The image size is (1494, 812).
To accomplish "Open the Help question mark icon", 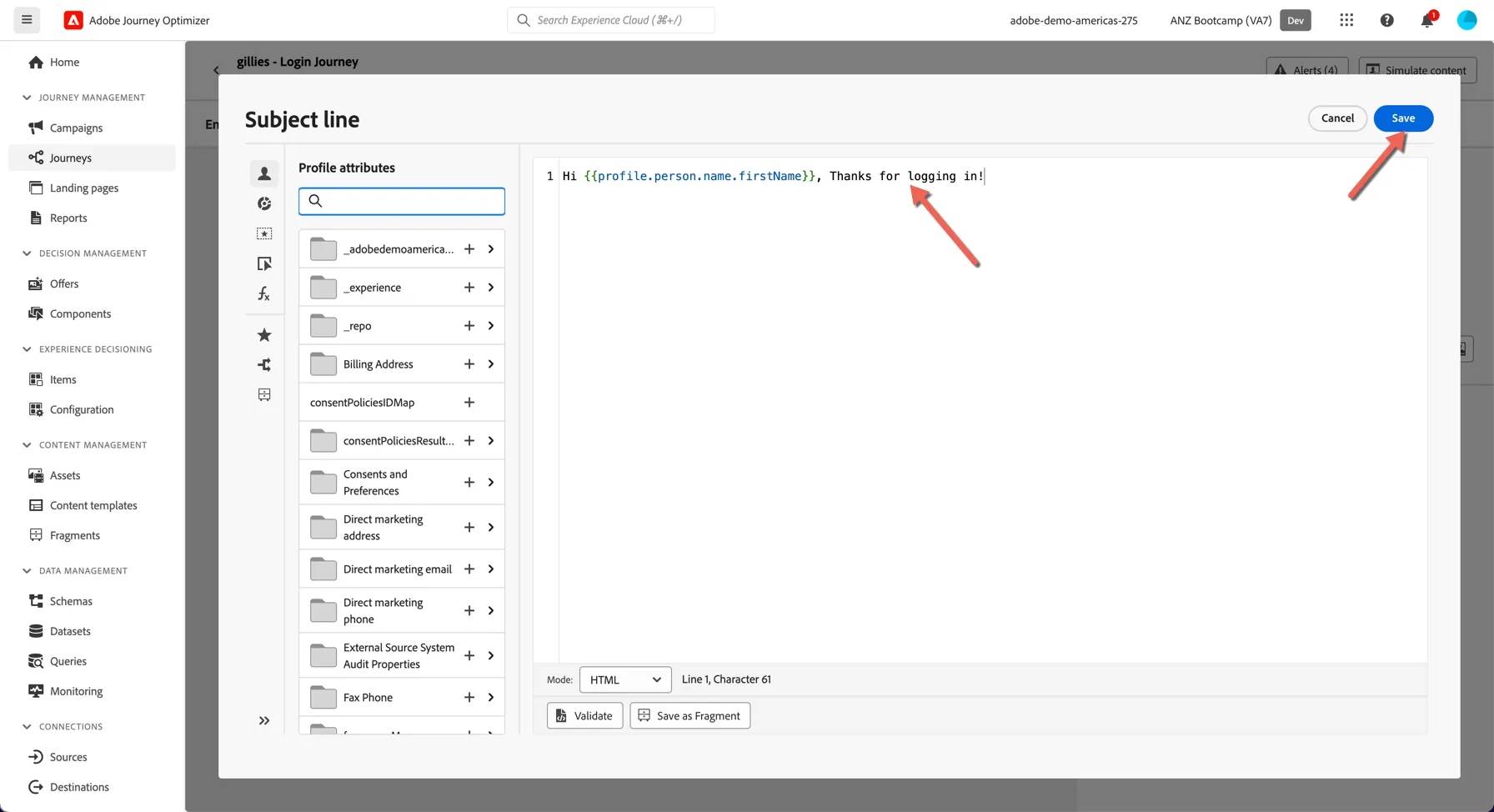I will coord(1386,20).
